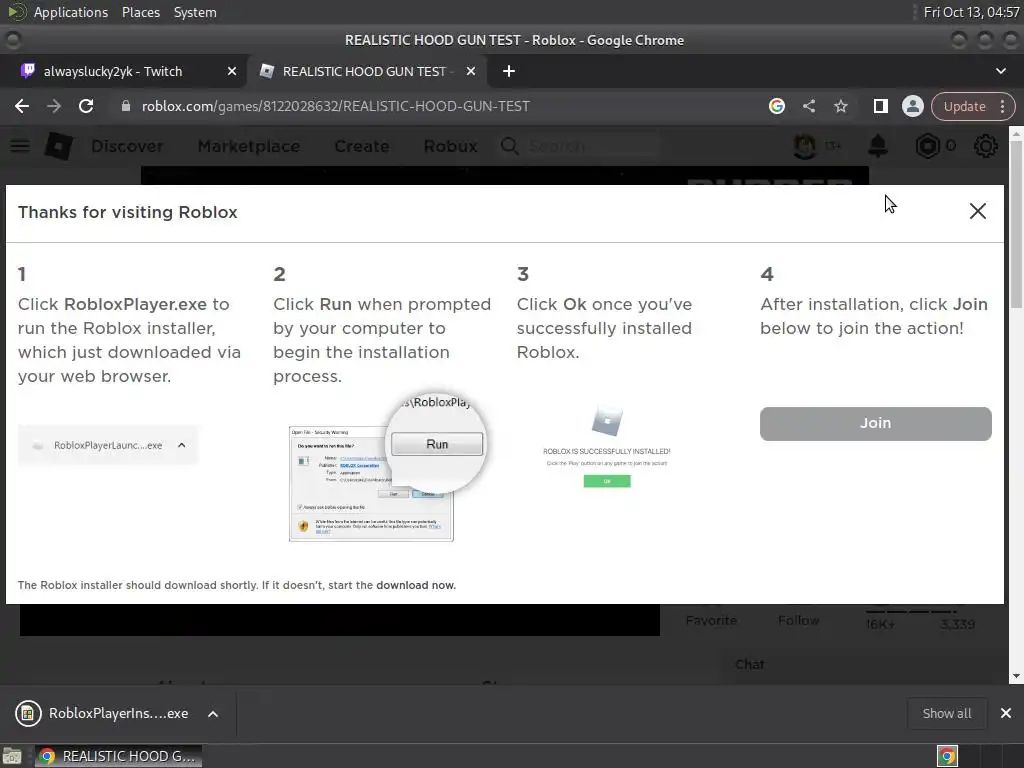1024x768 pixels.
Task: View site info via the lock icon
Action: 125,106
